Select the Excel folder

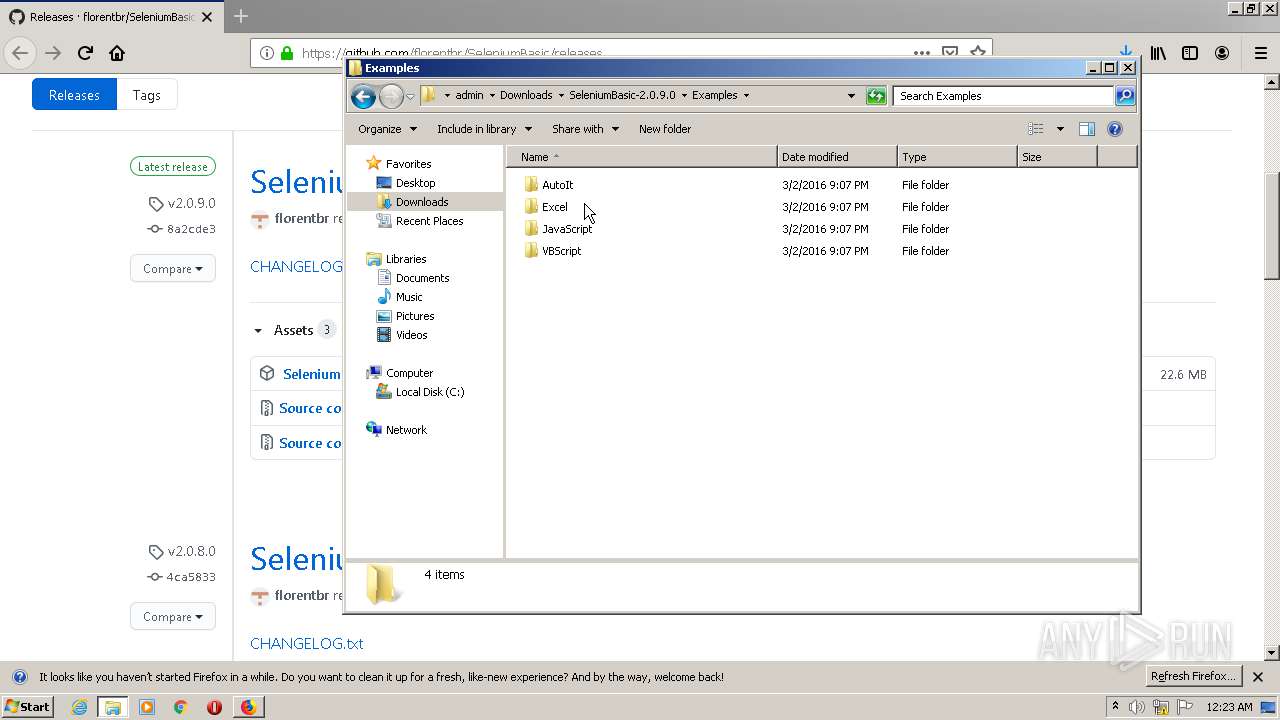point(546,207)
